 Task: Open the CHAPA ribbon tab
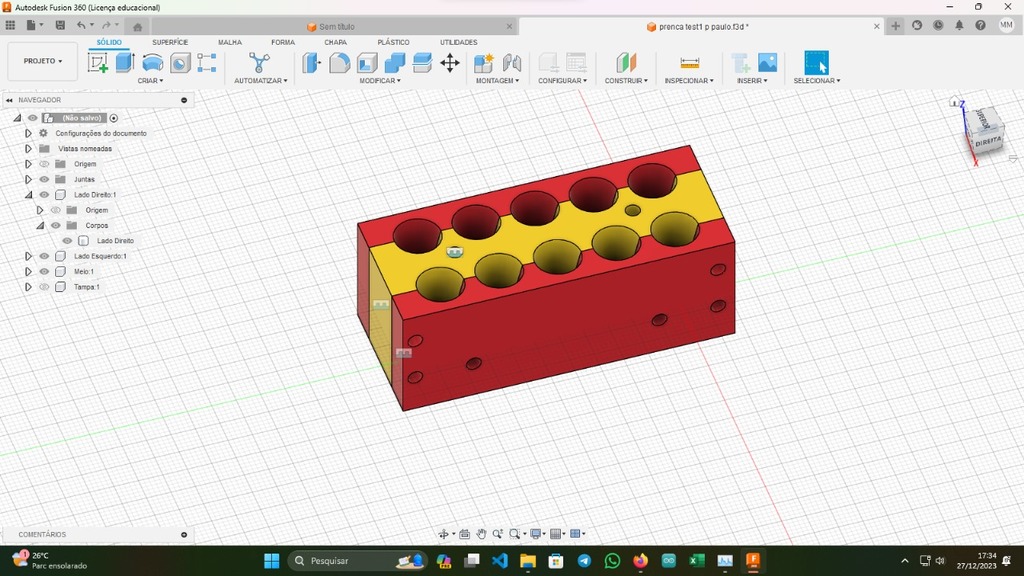pos(335,42)
